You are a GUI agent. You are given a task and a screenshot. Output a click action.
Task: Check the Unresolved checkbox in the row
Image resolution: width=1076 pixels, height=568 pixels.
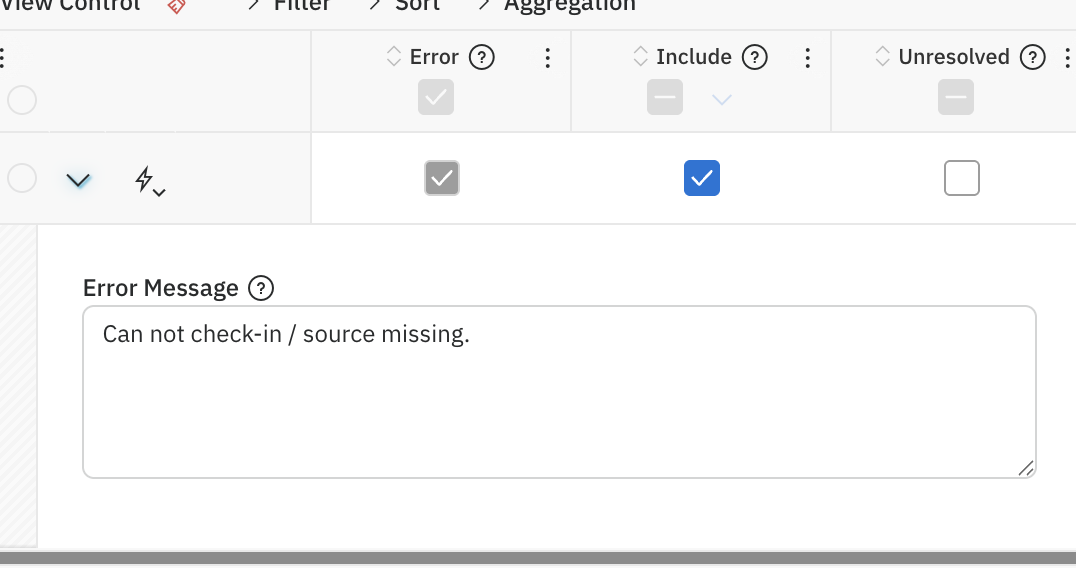(x=962, y=179)
